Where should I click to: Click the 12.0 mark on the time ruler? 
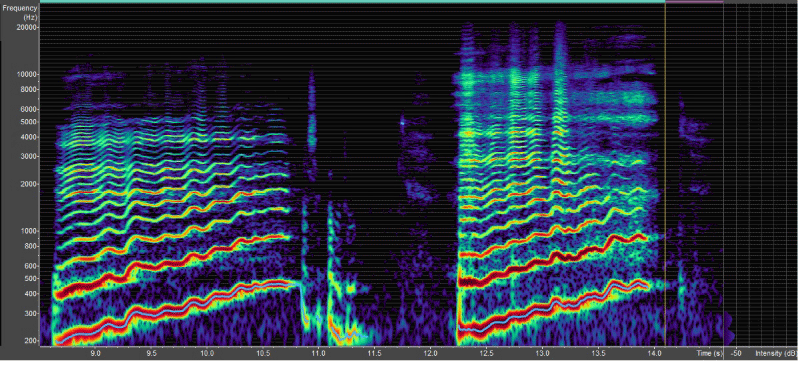[430, 353]
